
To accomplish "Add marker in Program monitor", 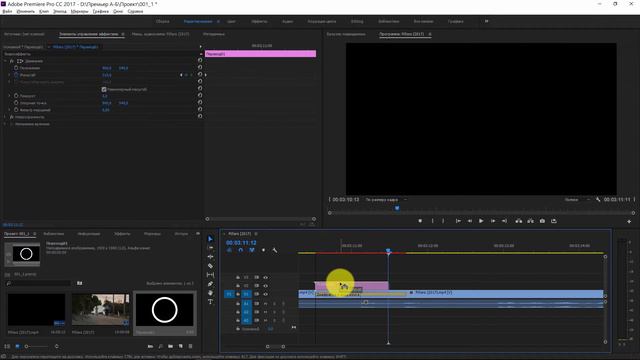I will [x=420, y=221].
